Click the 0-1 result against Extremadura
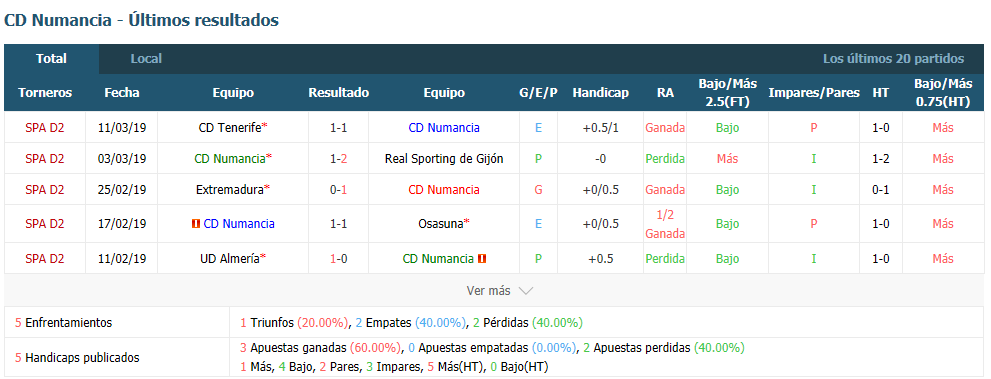 tap(339, 190)
